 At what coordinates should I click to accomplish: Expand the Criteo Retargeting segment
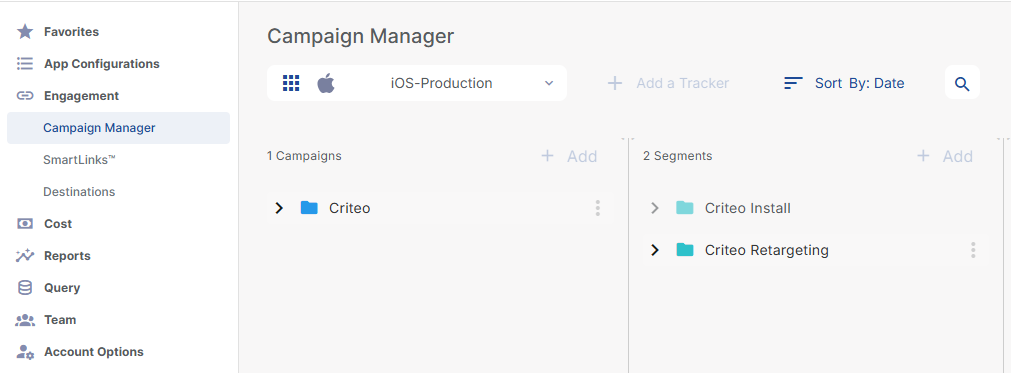pyautogui.click(x=655, y=250)
